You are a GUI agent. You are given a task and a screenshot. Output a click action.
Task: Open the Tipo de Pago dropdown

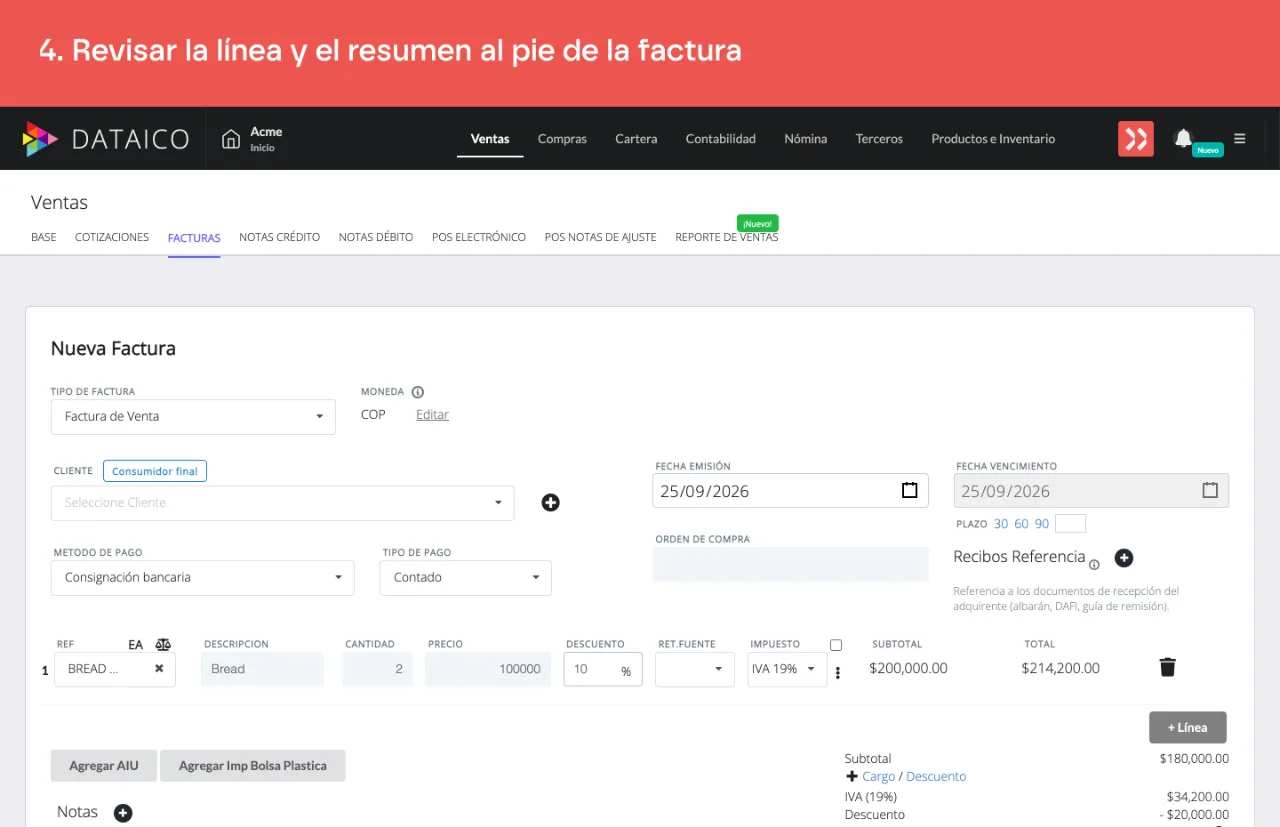(x=466, y=578)
